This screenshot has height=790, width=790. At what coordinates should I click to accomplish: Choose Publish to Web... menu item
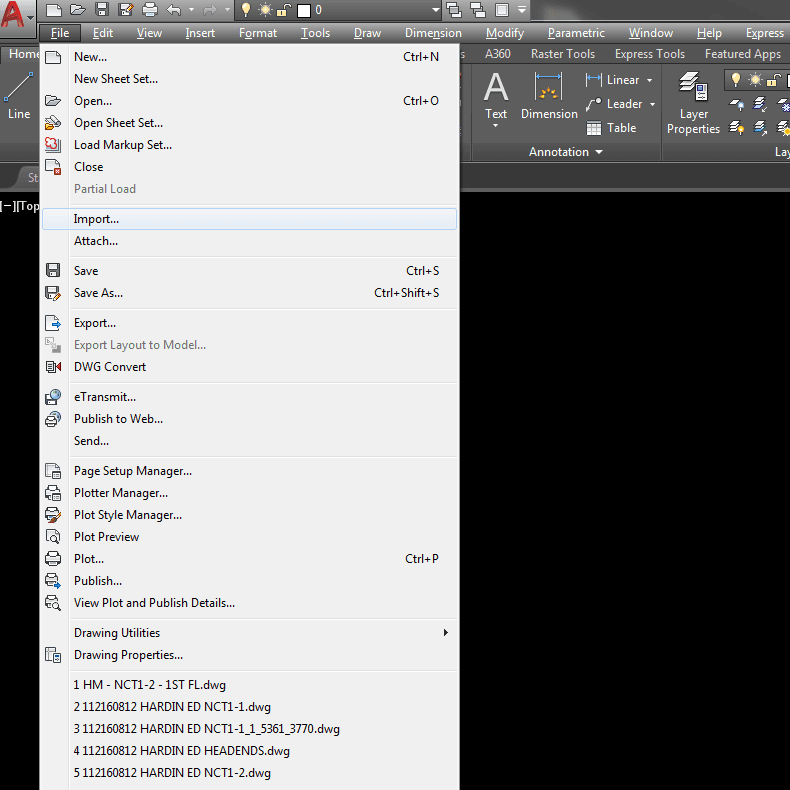(249, 419)
